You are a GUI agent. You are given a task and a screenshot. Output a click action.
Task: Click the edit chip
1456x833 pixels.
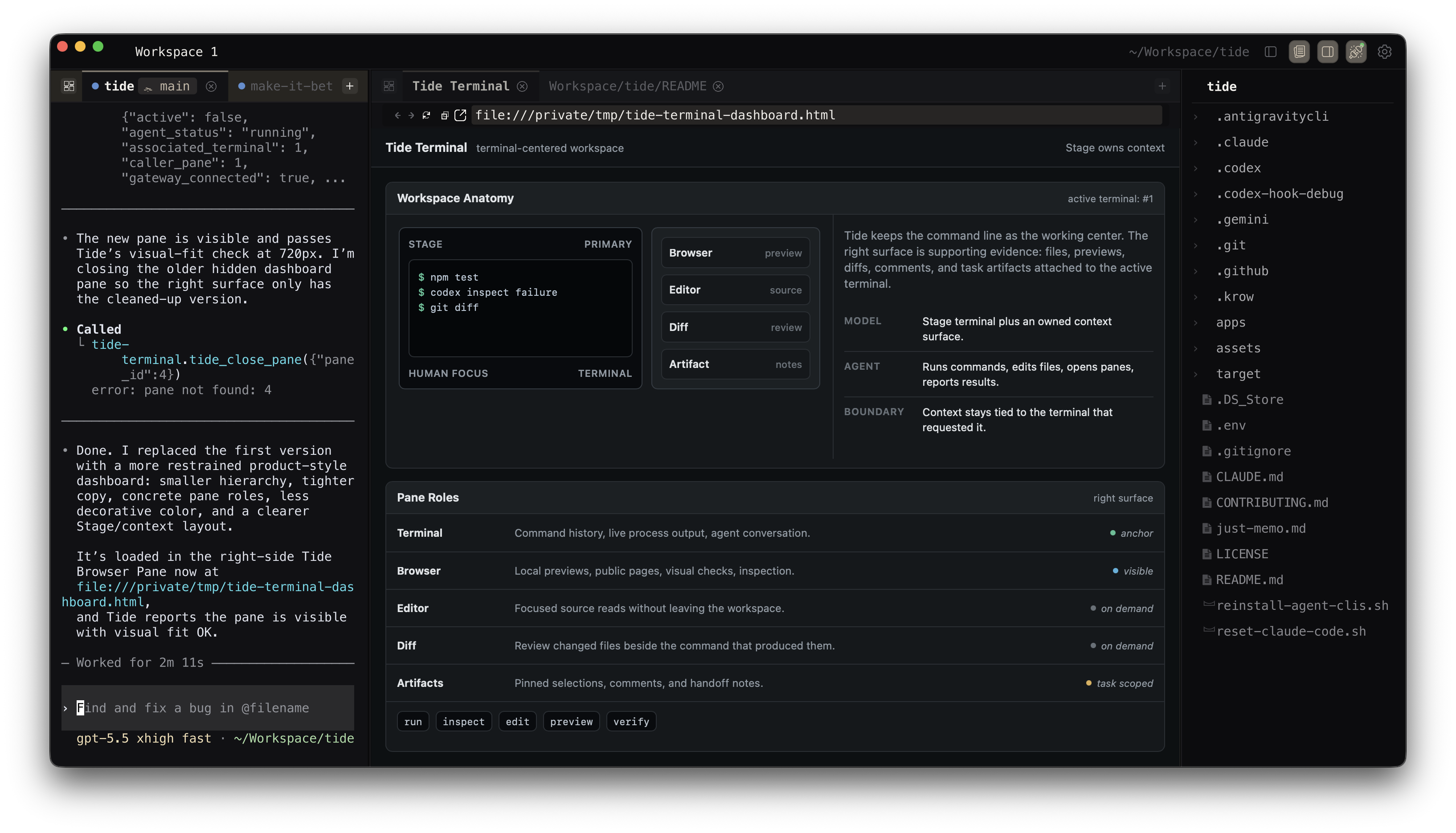point(517,722)
